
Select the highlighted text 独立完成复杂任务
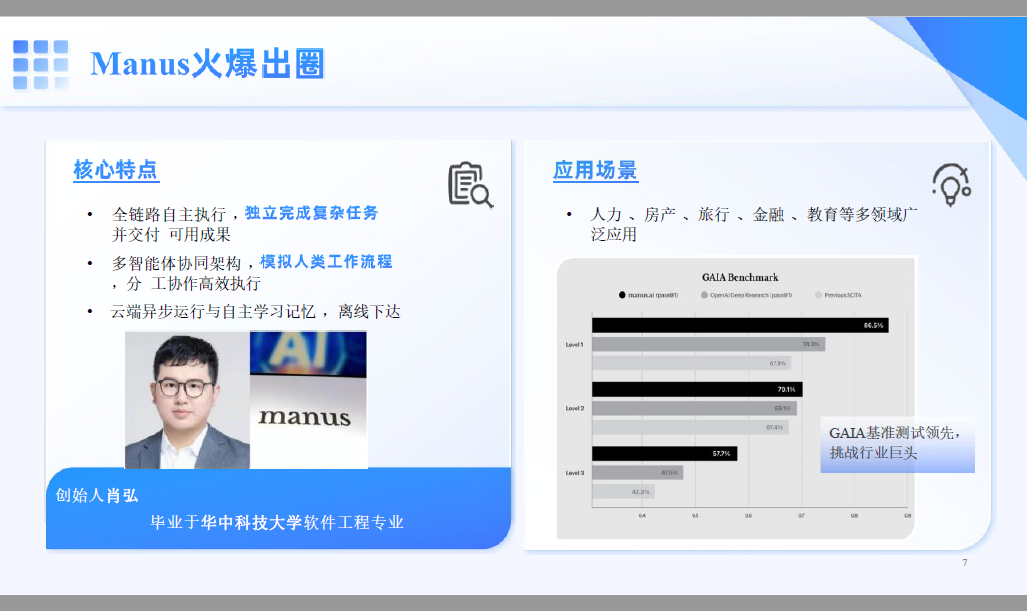click(x=311, y=213)
